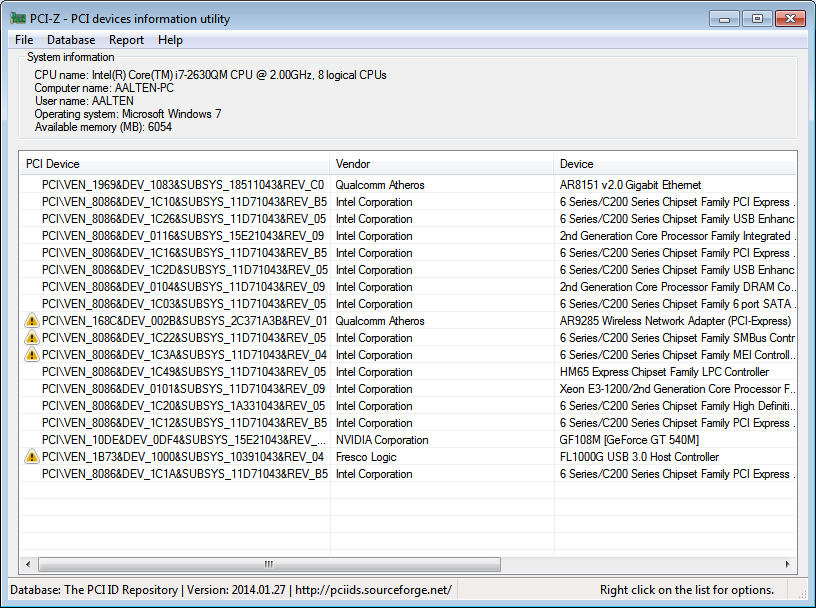The height and width of the screenshot is (608, 816).
Task: Click warning icon on FL1000G USB 3.0 row
Action: click(x=32, y=457)
